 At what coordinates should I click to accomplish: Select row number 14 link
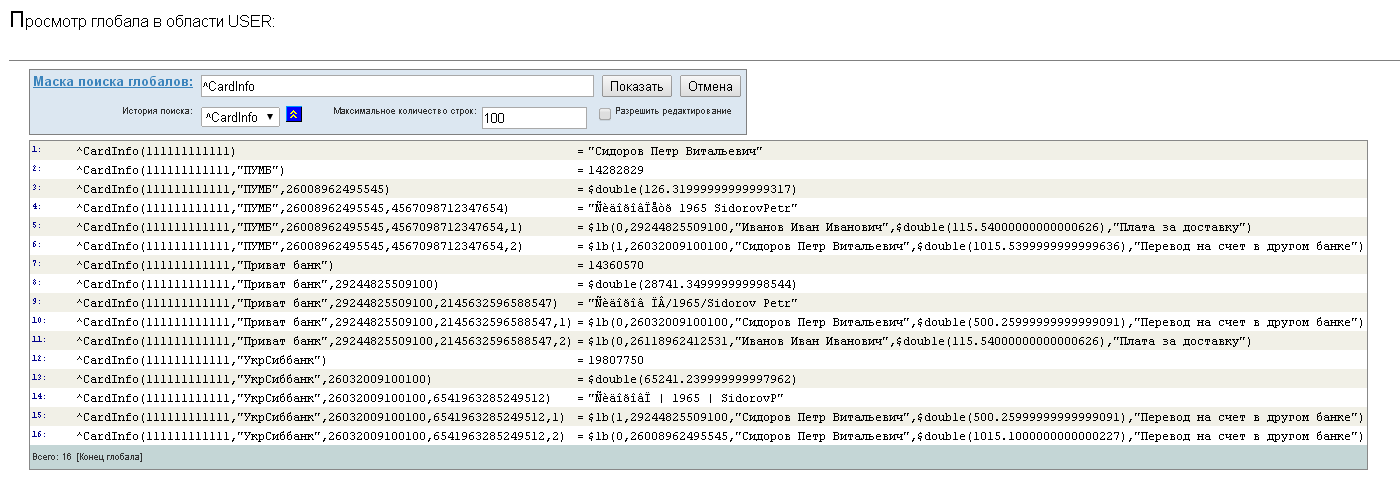click(38, 396)
